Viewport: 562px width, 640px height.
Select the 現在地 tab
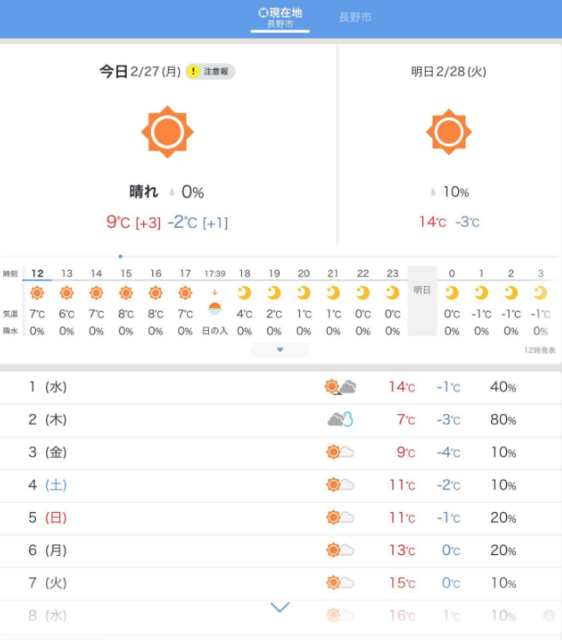point(280,18)
